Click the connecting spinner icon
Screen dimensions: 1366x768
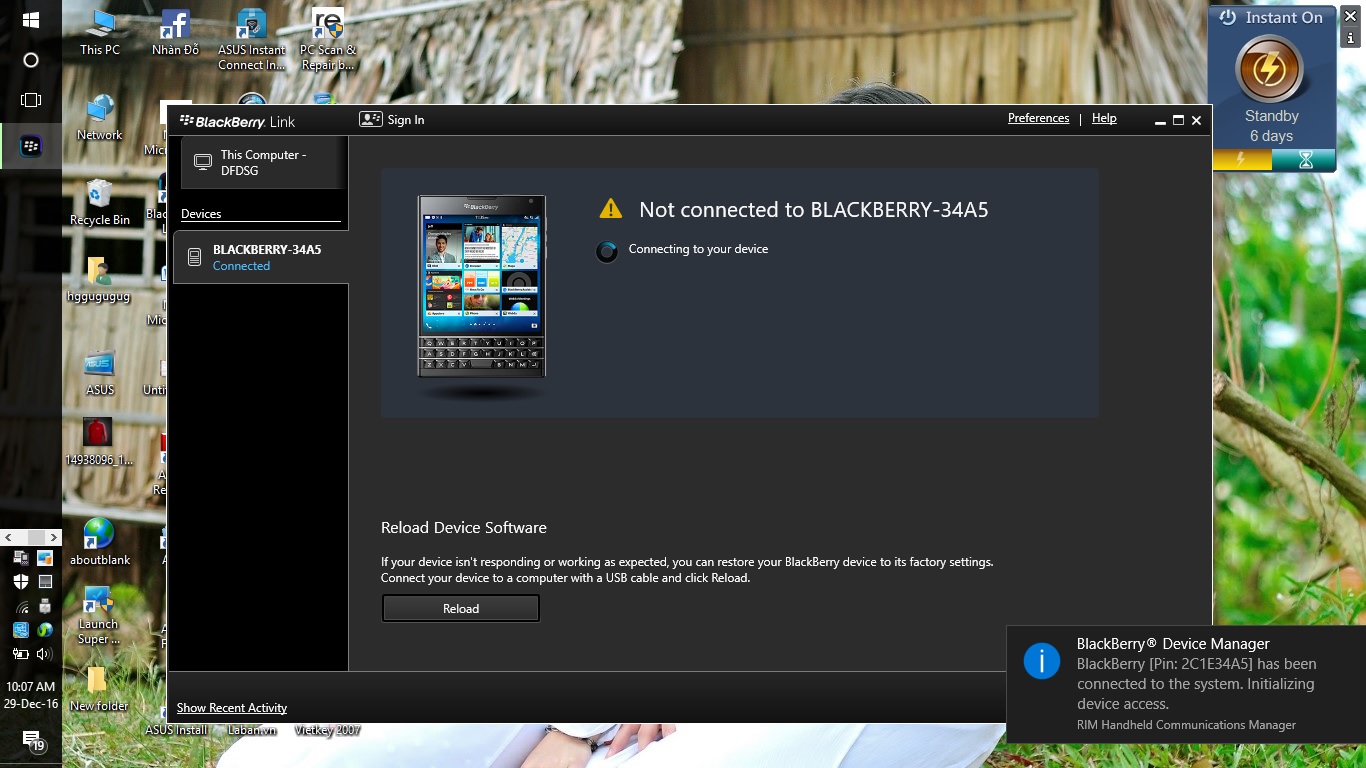[x=607, y=251]
